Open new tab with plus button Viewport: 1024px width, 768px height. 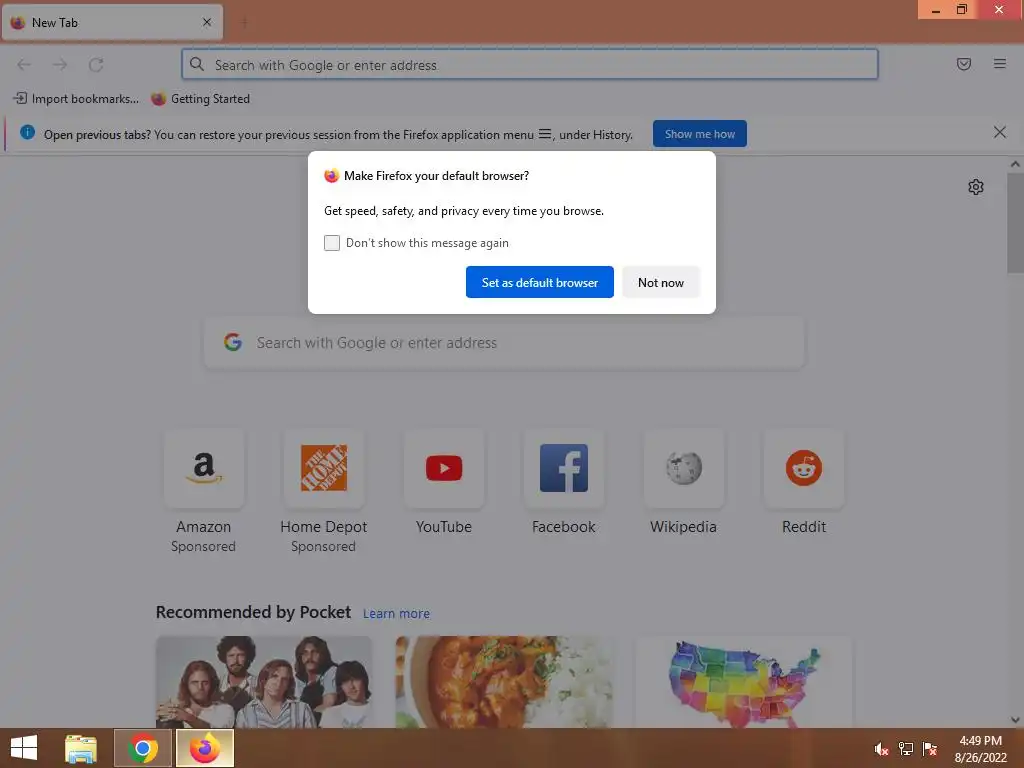point(244,23)
